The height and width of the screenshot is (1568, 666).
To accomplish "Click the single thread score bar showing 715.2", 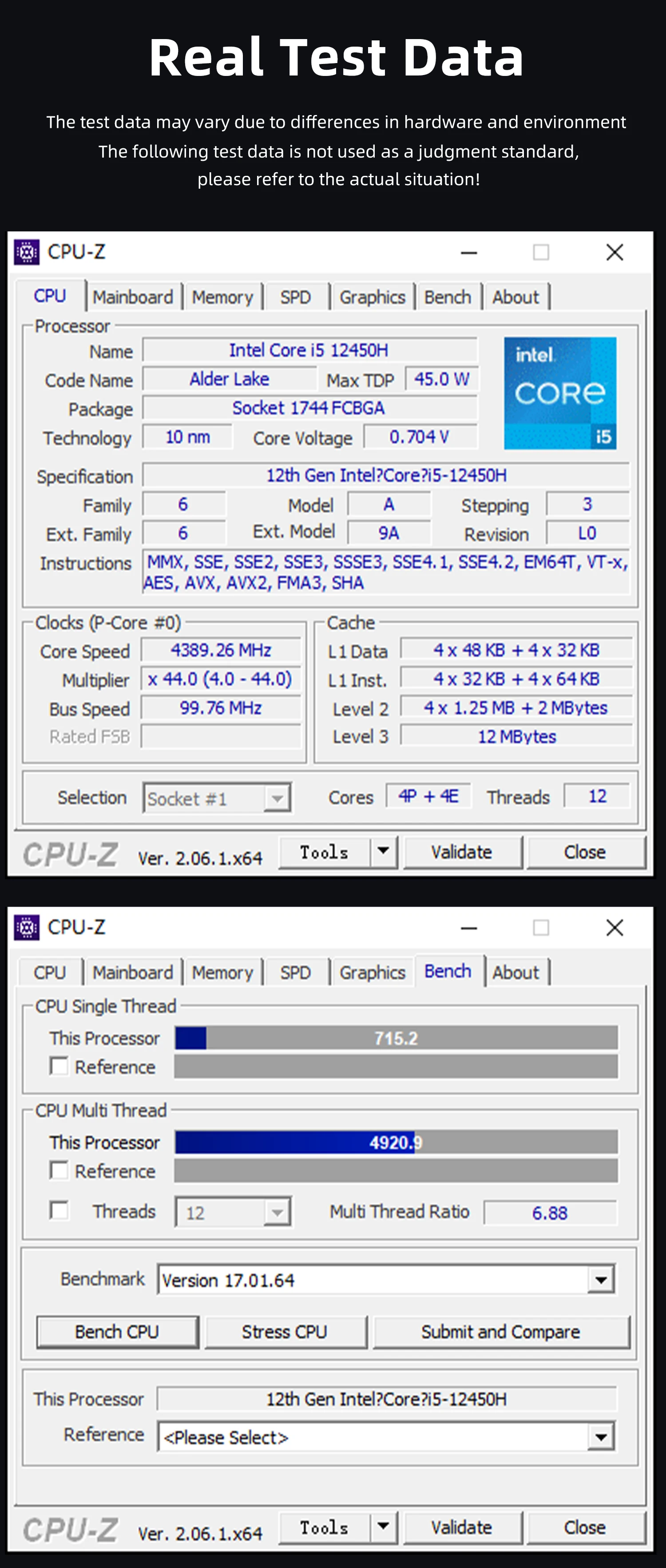I will pyautogui.click(x=396, y=1038).
